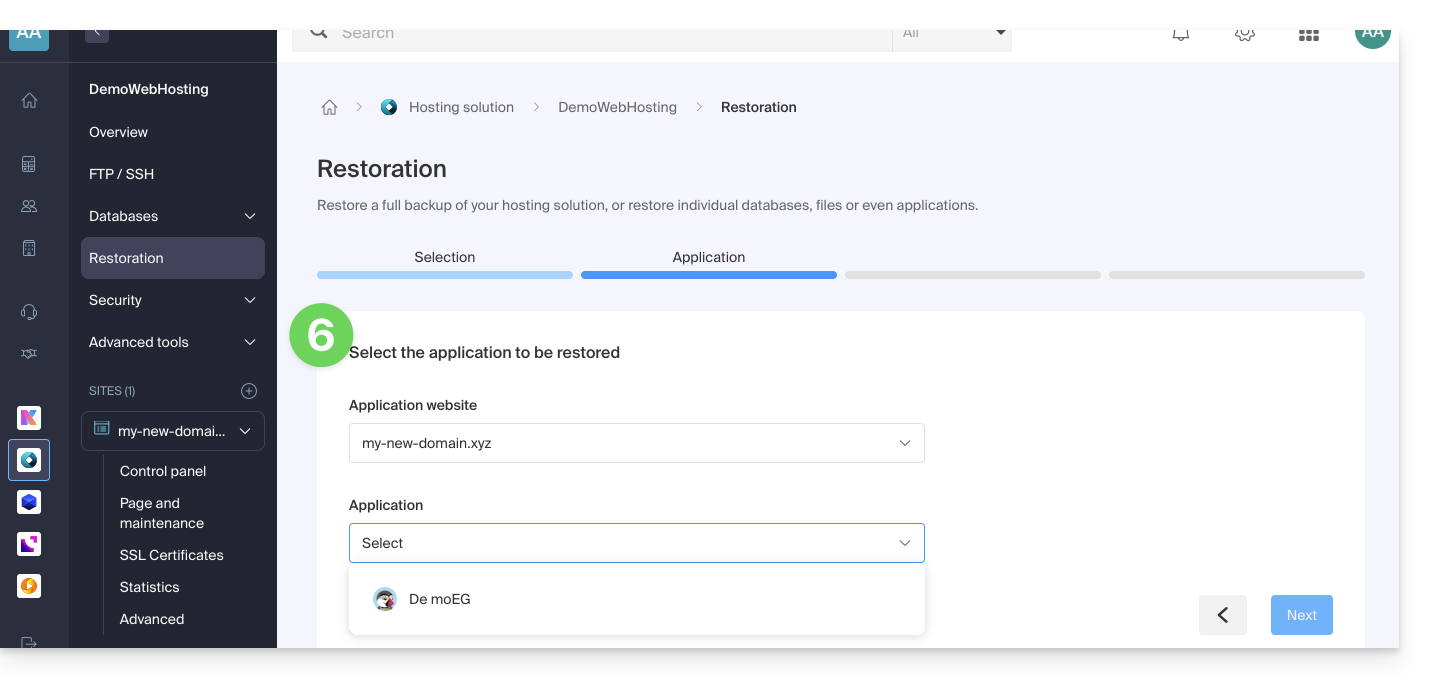Open the Application website dropdown
Screen dimensions: 1429x678
pyautogui.click(x=636, y=443)
